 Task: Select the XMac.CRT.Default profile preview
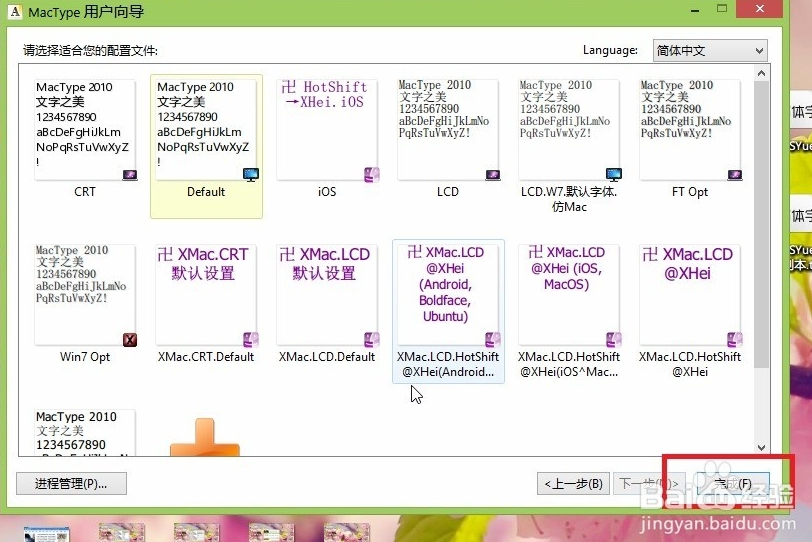[x=206, y=295]
